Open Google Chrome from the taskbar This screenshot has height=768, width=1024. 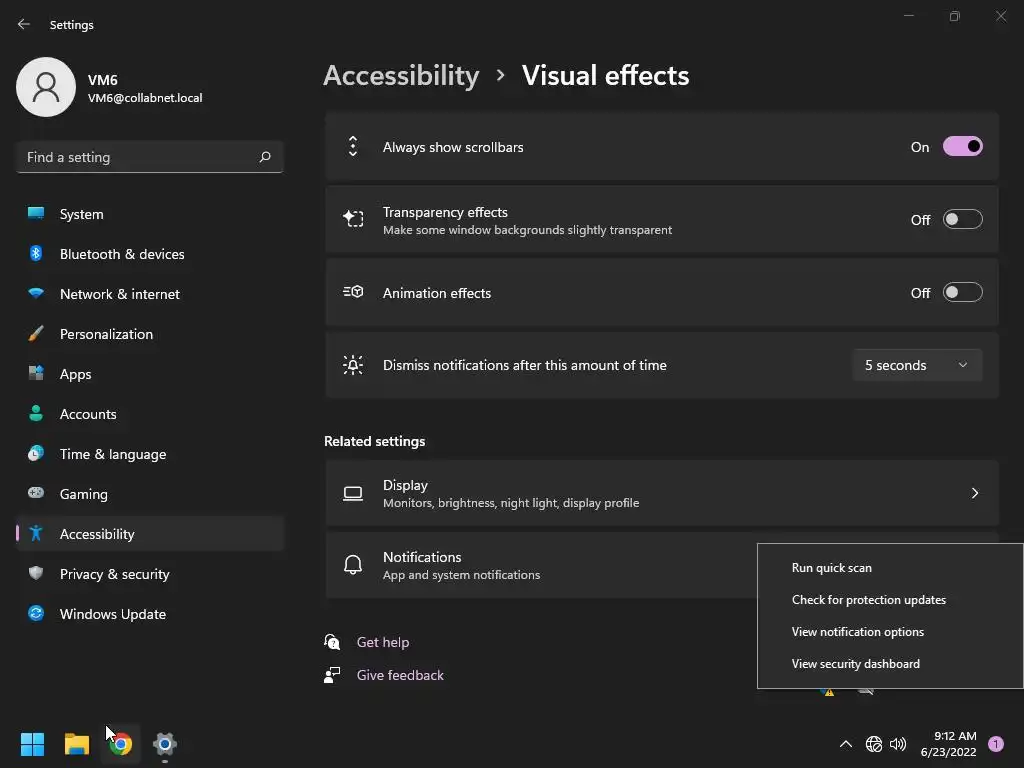coord(121,744)
